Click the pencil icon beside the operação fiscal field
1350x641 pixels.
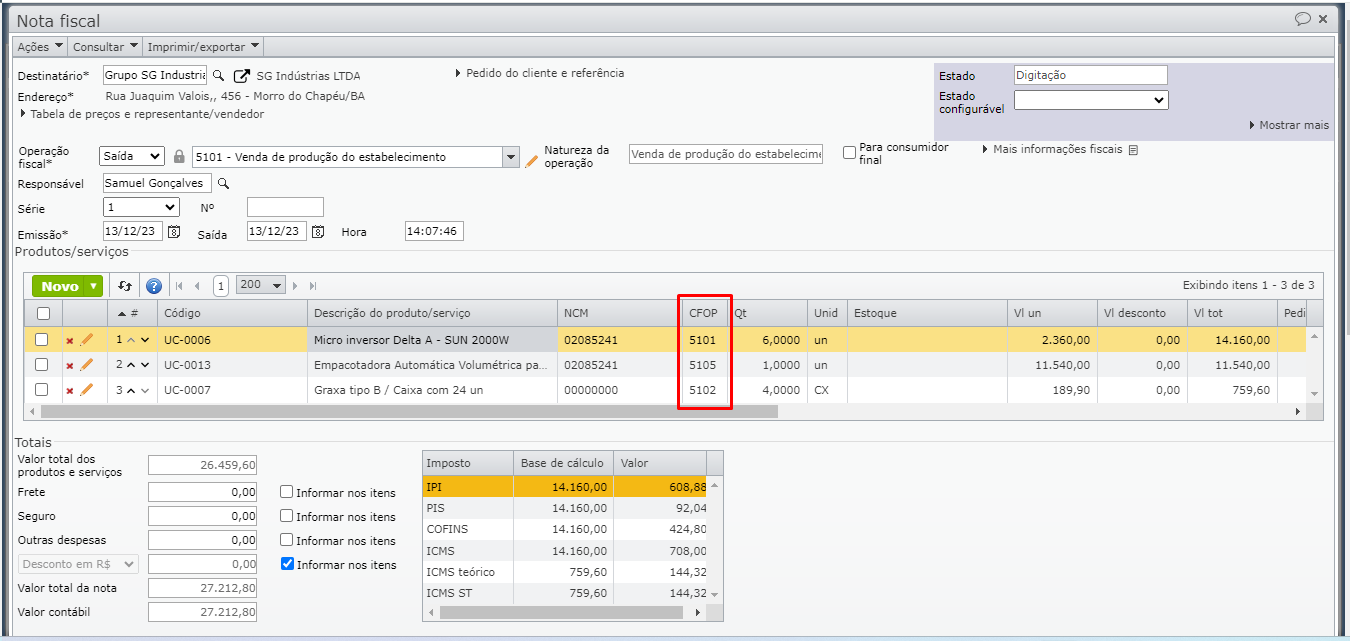532,158
